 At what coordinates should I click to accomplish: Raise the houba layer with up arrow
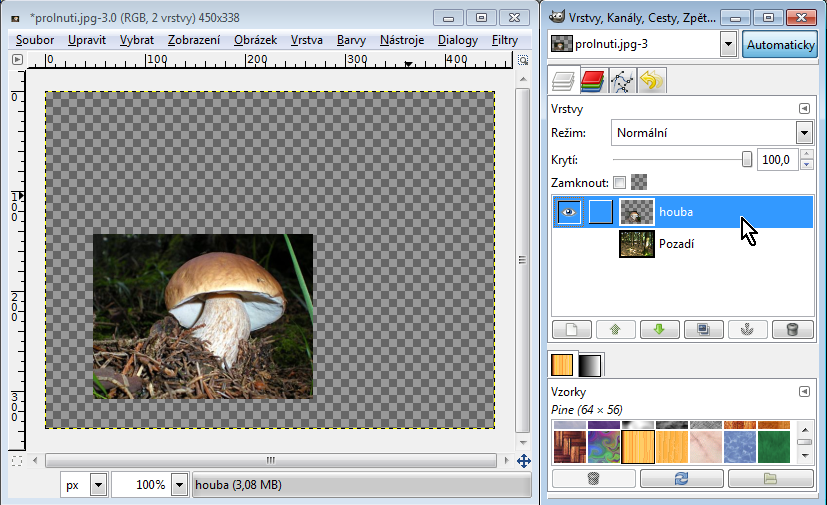point(616,329)
